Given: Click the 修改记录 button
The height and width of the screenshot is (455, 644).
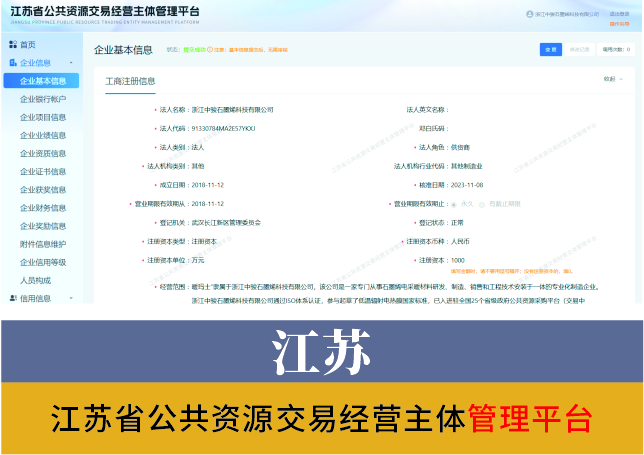Looking at the screenshot, I should pyautogui.click(x=580, y=50).
